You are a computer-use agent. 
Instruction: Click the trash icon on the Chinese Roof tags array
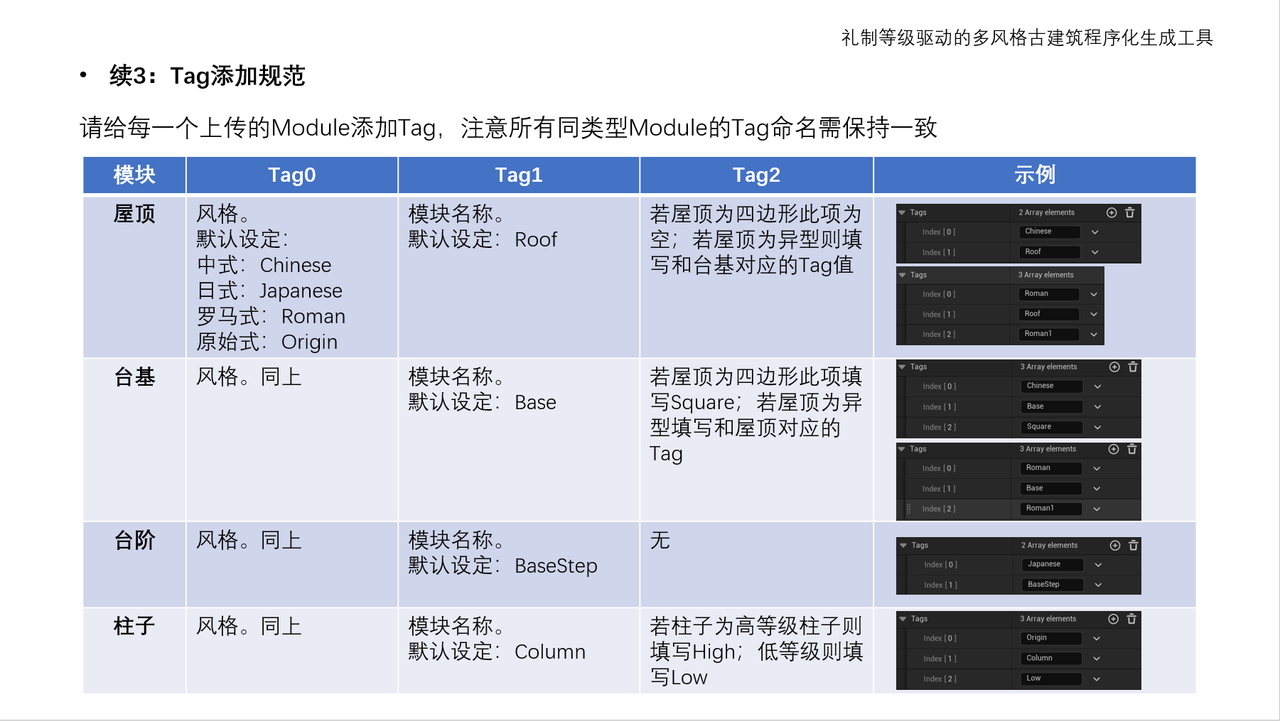pos(1130,212)
